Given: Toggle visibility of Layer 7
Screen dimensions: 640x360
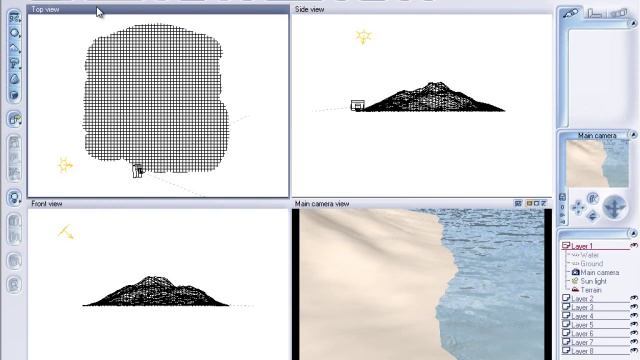Looking at the screenshot, I should point(634,342).
